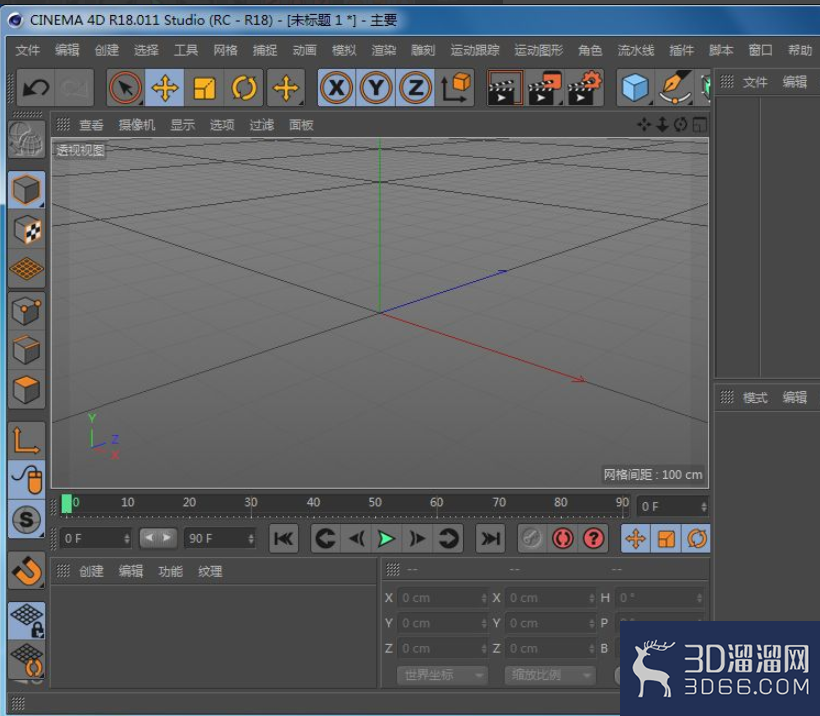820x716 pixels.
Task: Play animation forwards green arrow
Action: [386, 539]
